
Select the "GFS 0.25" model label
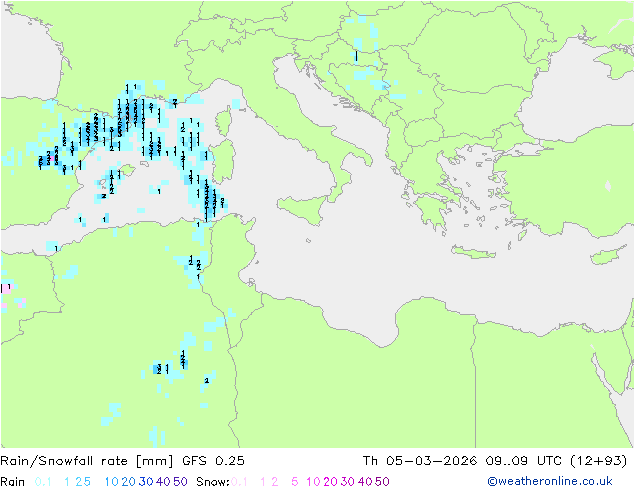pos(213,461)
